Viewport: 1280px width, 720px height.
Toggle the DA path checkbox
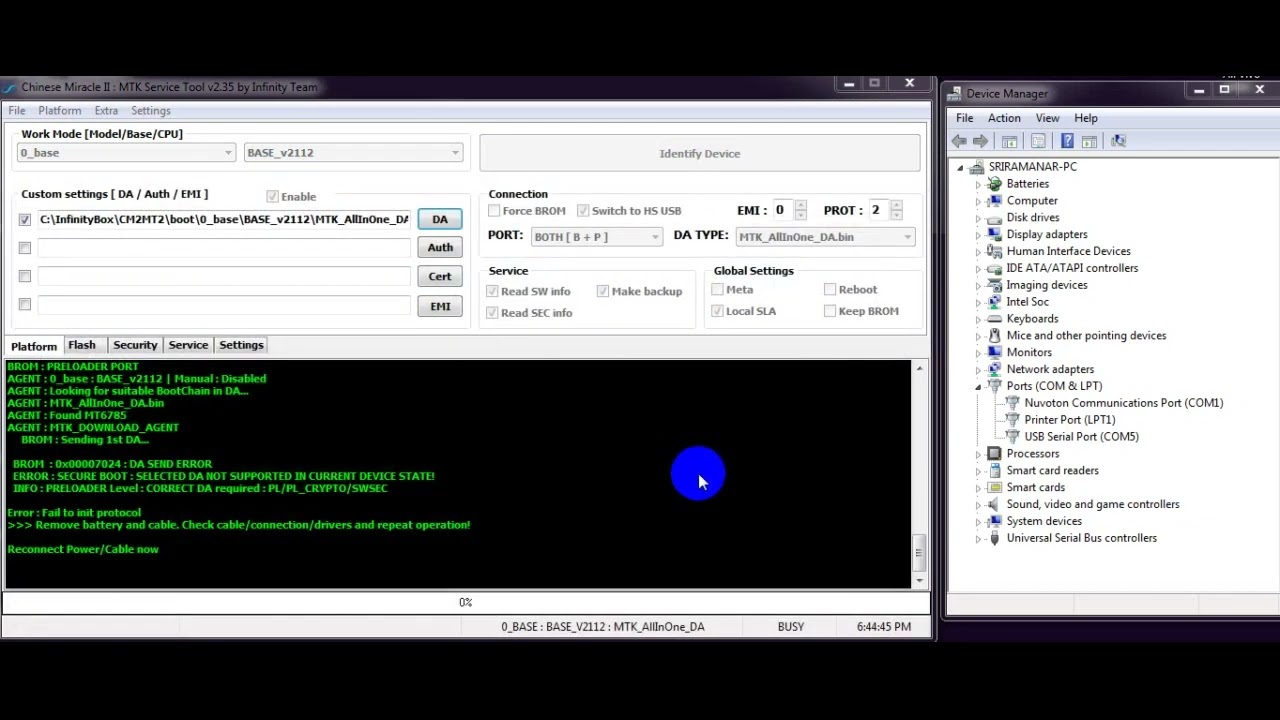point(25,220)
